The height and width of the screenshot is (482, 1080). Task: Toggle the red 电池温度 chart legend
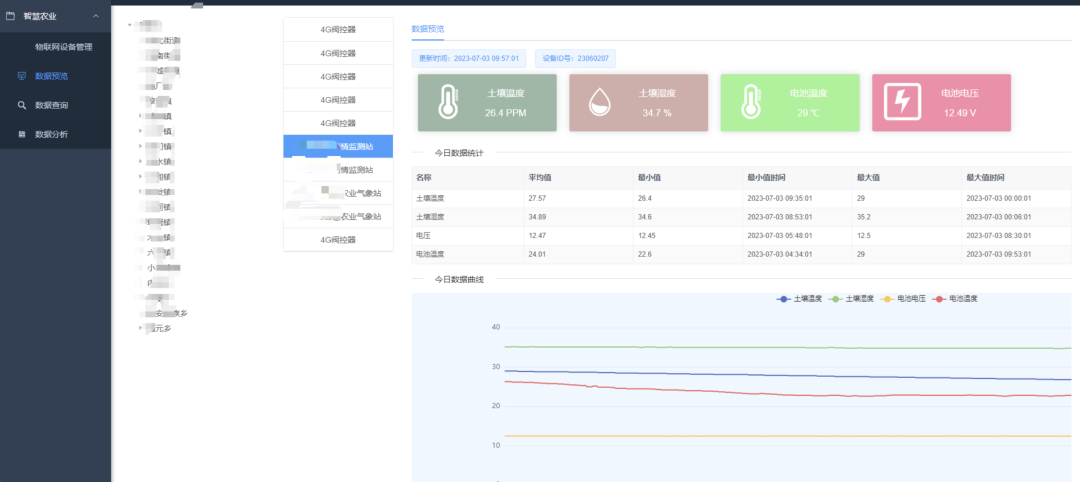955,299
